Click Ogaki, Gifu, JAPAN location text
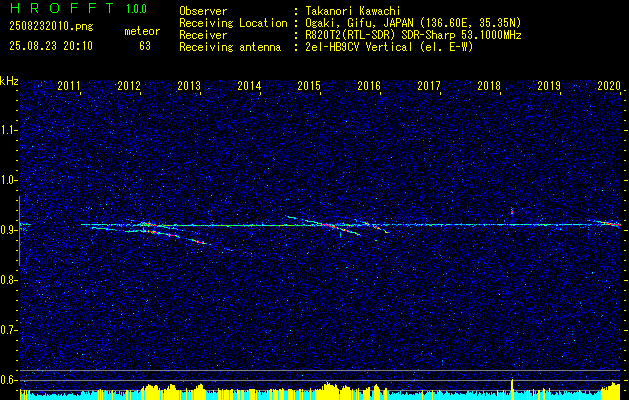The image size is (629, 400). [x=413, y=23]
